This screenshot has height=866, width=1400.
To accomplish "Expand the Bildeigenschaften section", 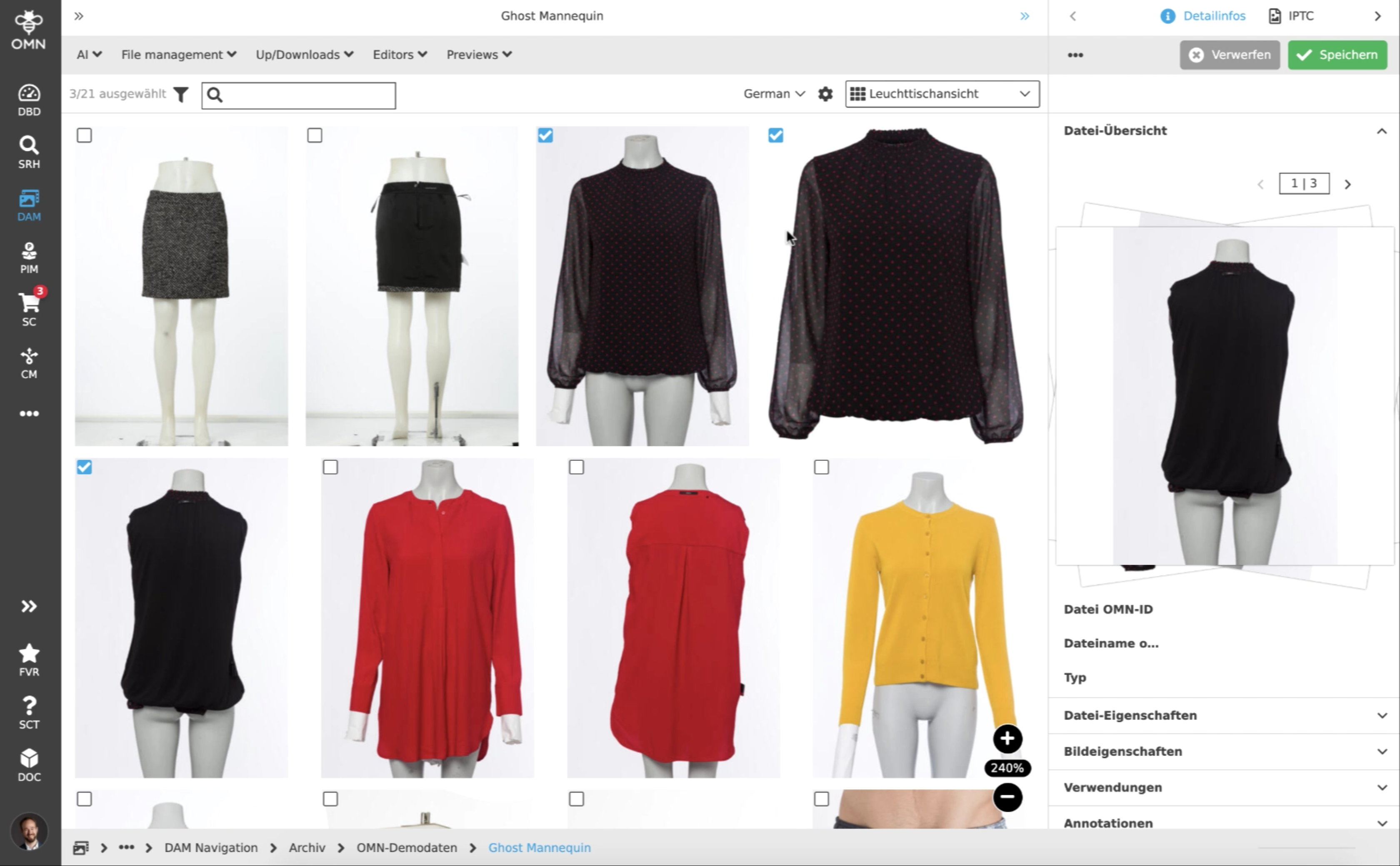I will click(1223, 751).
